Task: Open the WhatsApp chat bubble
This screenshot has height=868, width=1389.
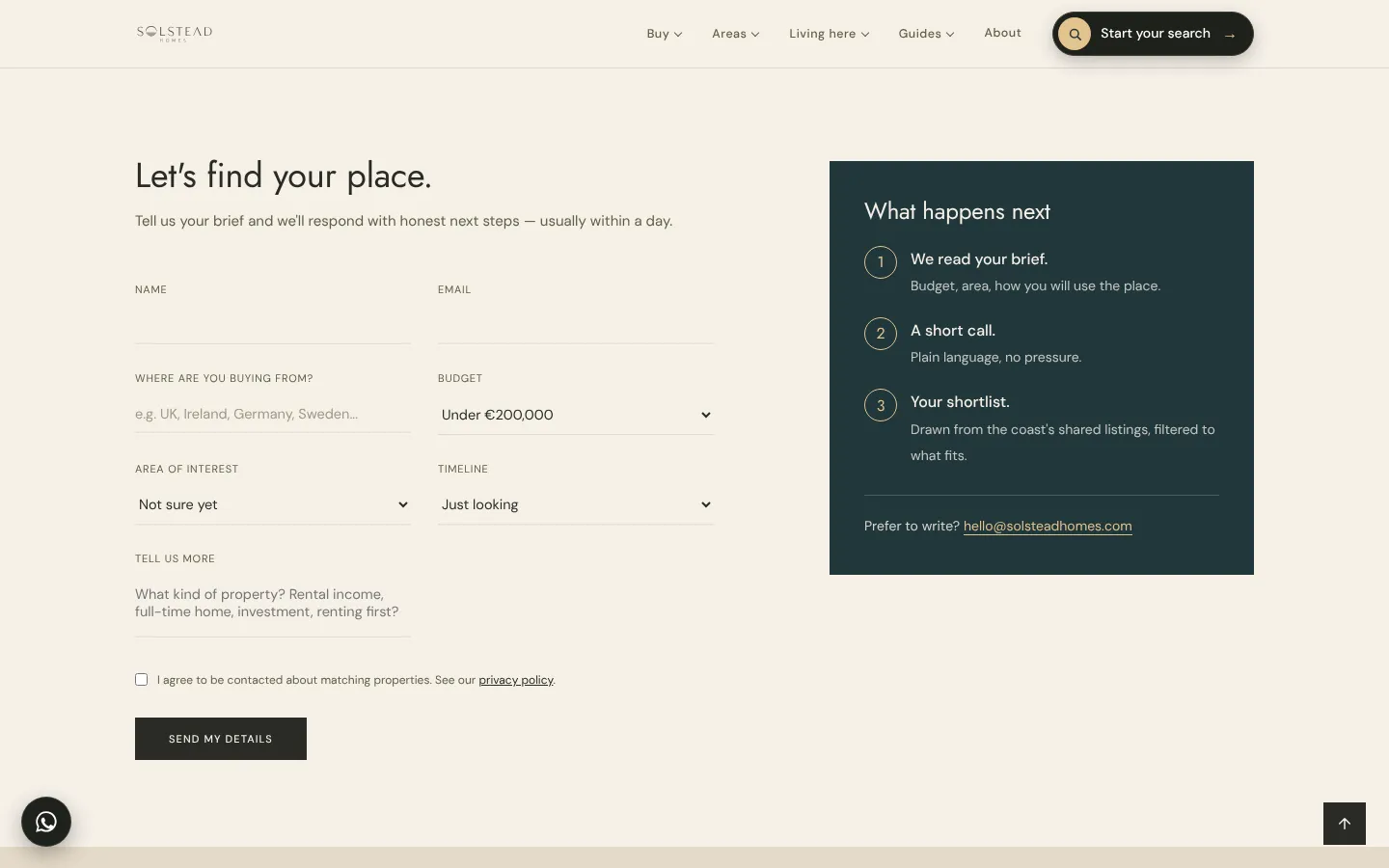Action: tap(46, 822)
